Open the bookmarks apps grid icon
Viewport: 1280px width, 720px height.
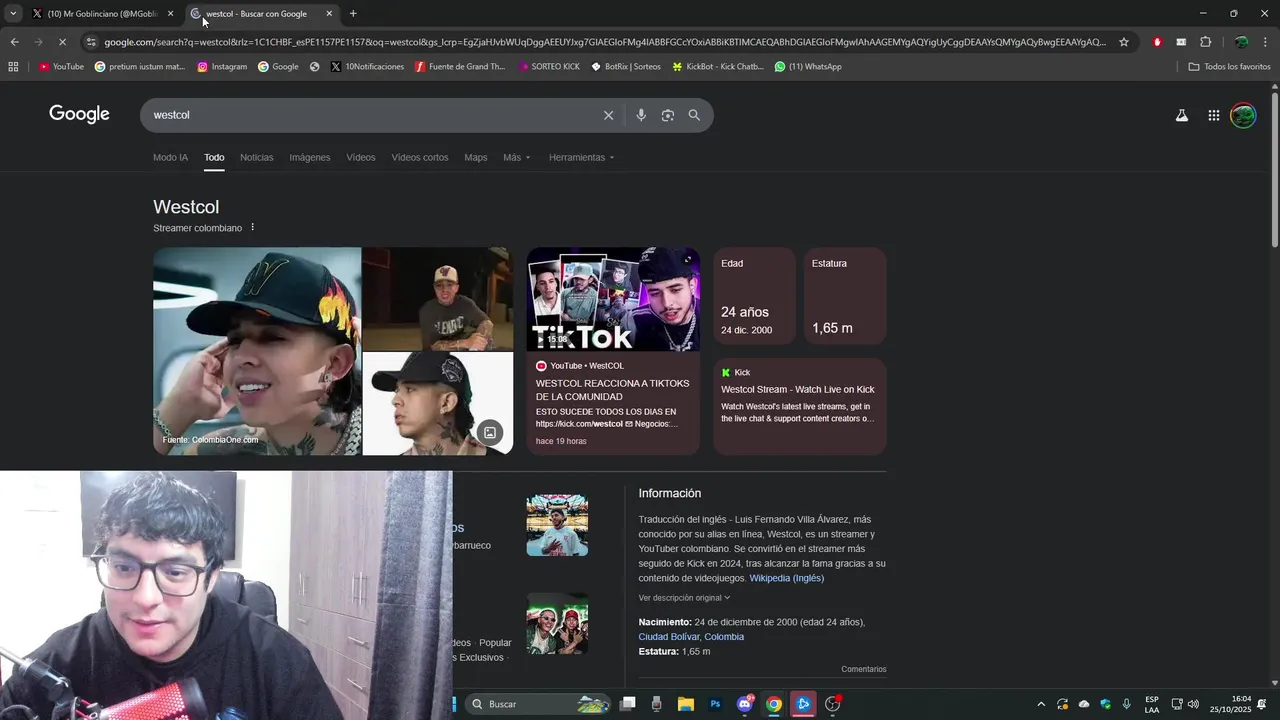(x=13, y=67)
